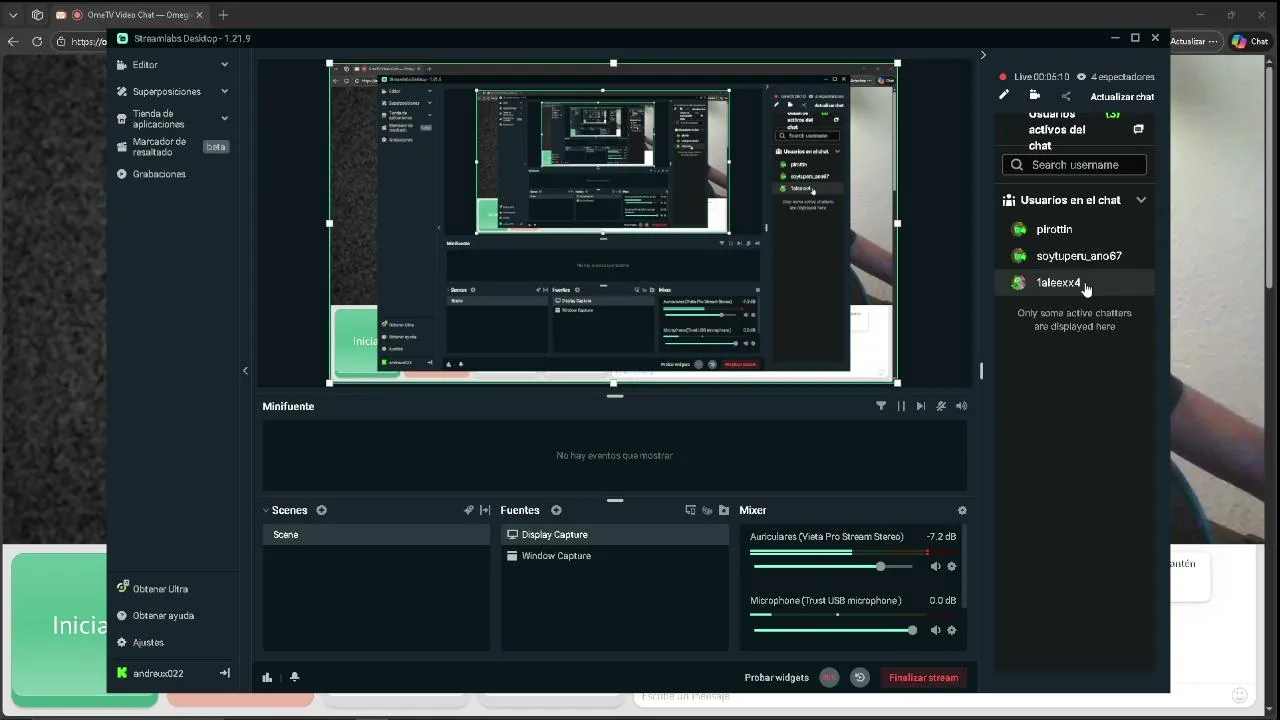Open the Kick platform icon beside andreux022
The width and height of the screenshot is (1280, 720).
[x=122, y=674]
